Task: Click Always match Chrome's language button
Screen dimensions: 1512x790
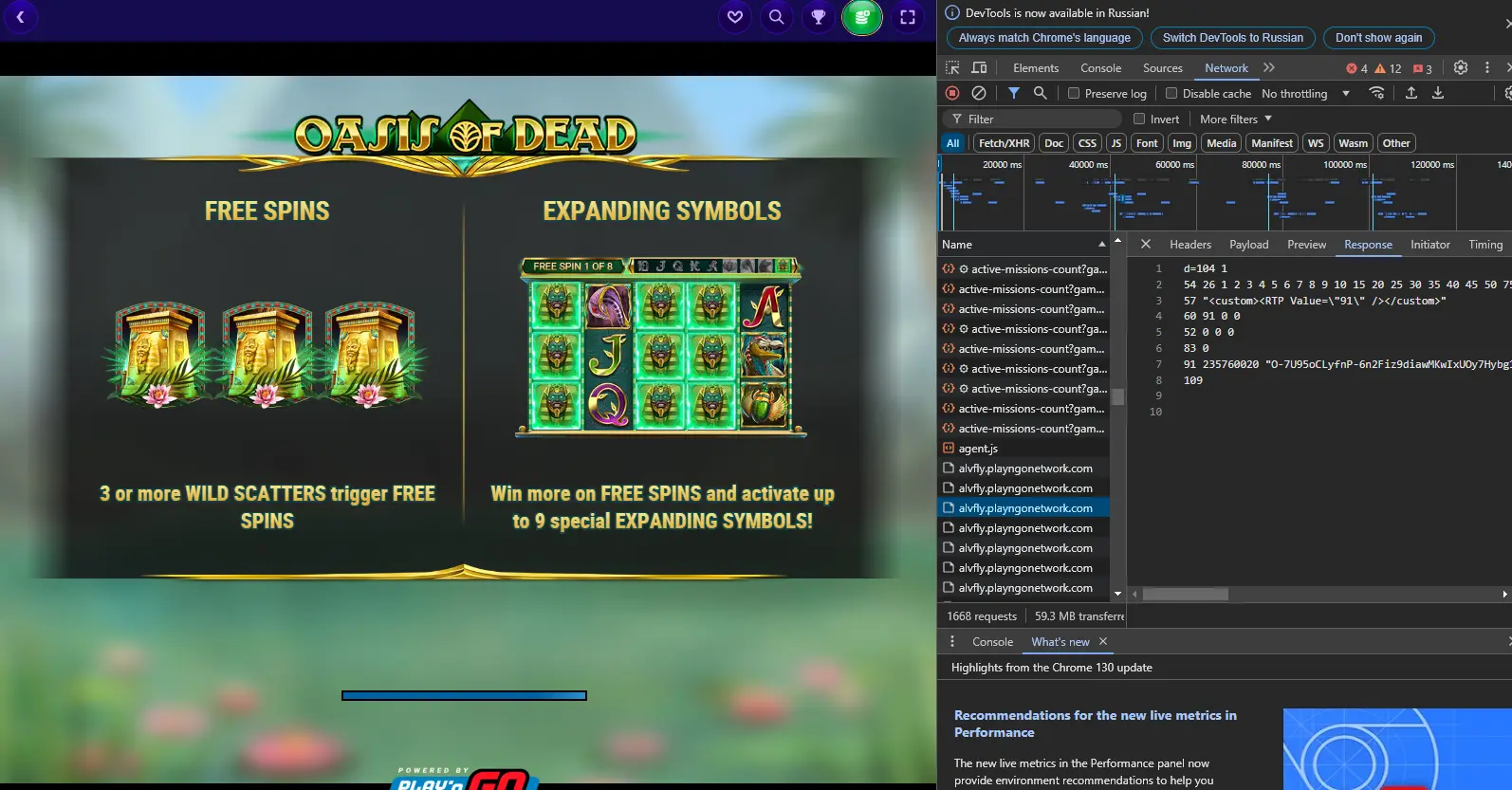Action: pyautogui.click(x=1044, y=38)
